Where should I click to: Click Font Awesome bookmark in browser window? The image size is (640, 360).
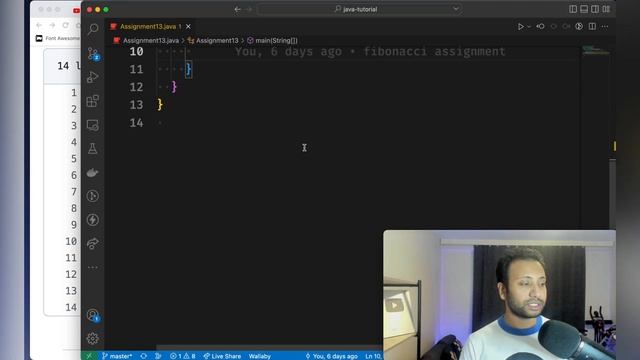pyautogui.click(x=58, y=38)
